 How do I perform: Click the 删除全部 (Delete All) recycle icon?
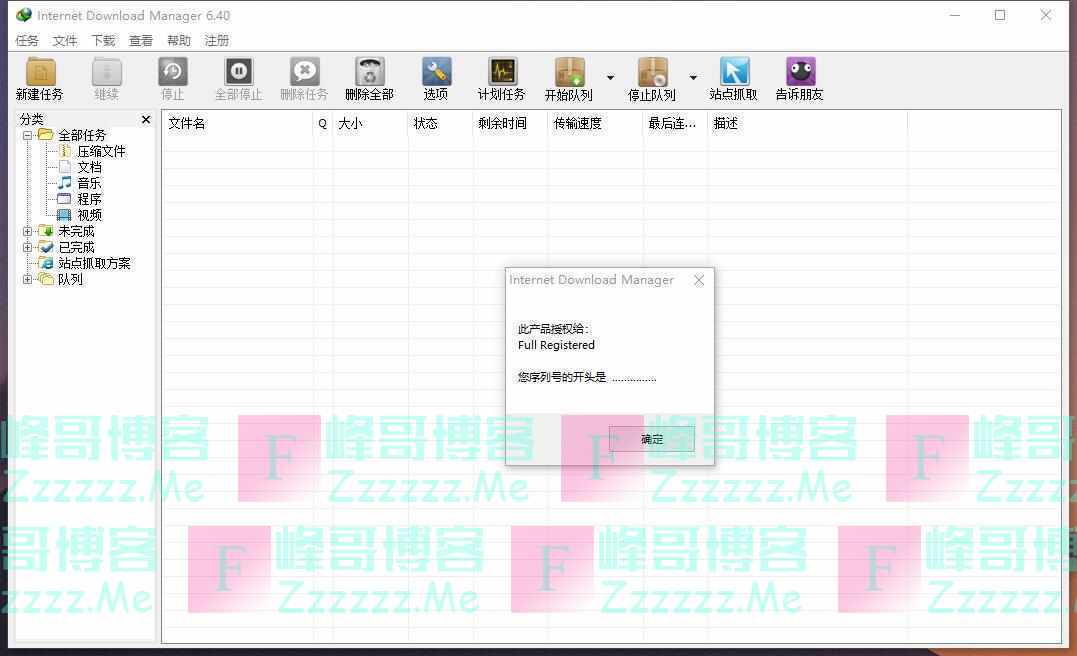370,73
